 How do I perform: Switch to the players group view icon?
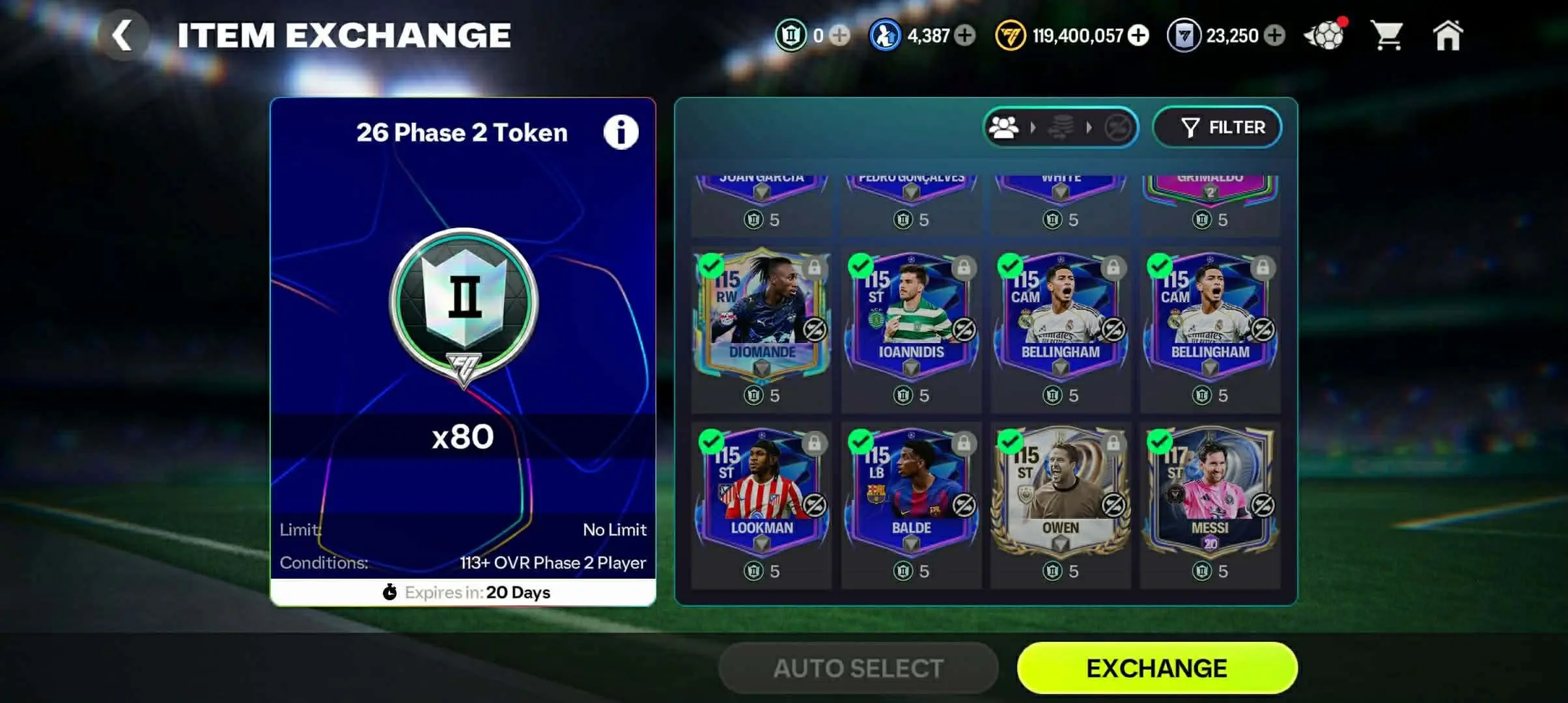point(1003,127)
